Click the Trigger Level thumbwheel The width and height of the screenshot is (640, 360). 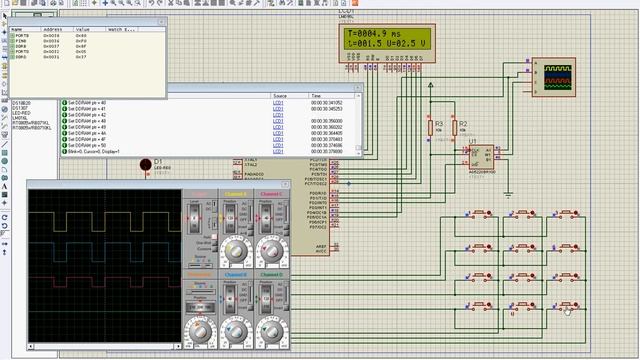click(x=194, y=218)
